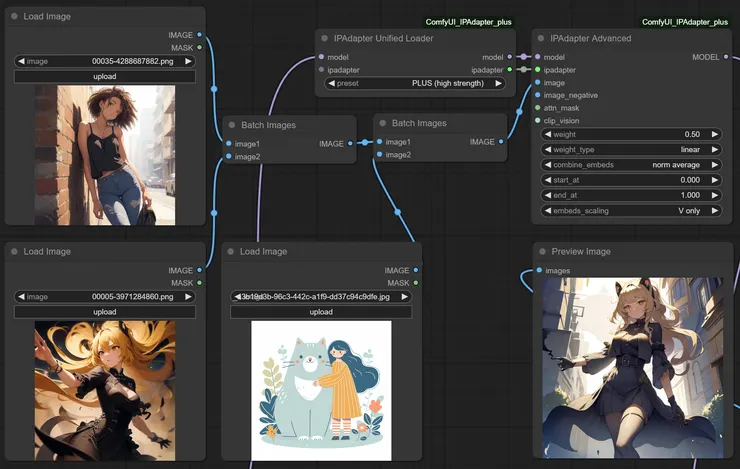Click the ComfyUI_IPAdapter_plus badge above Unified Loader

tap(468, 22)
